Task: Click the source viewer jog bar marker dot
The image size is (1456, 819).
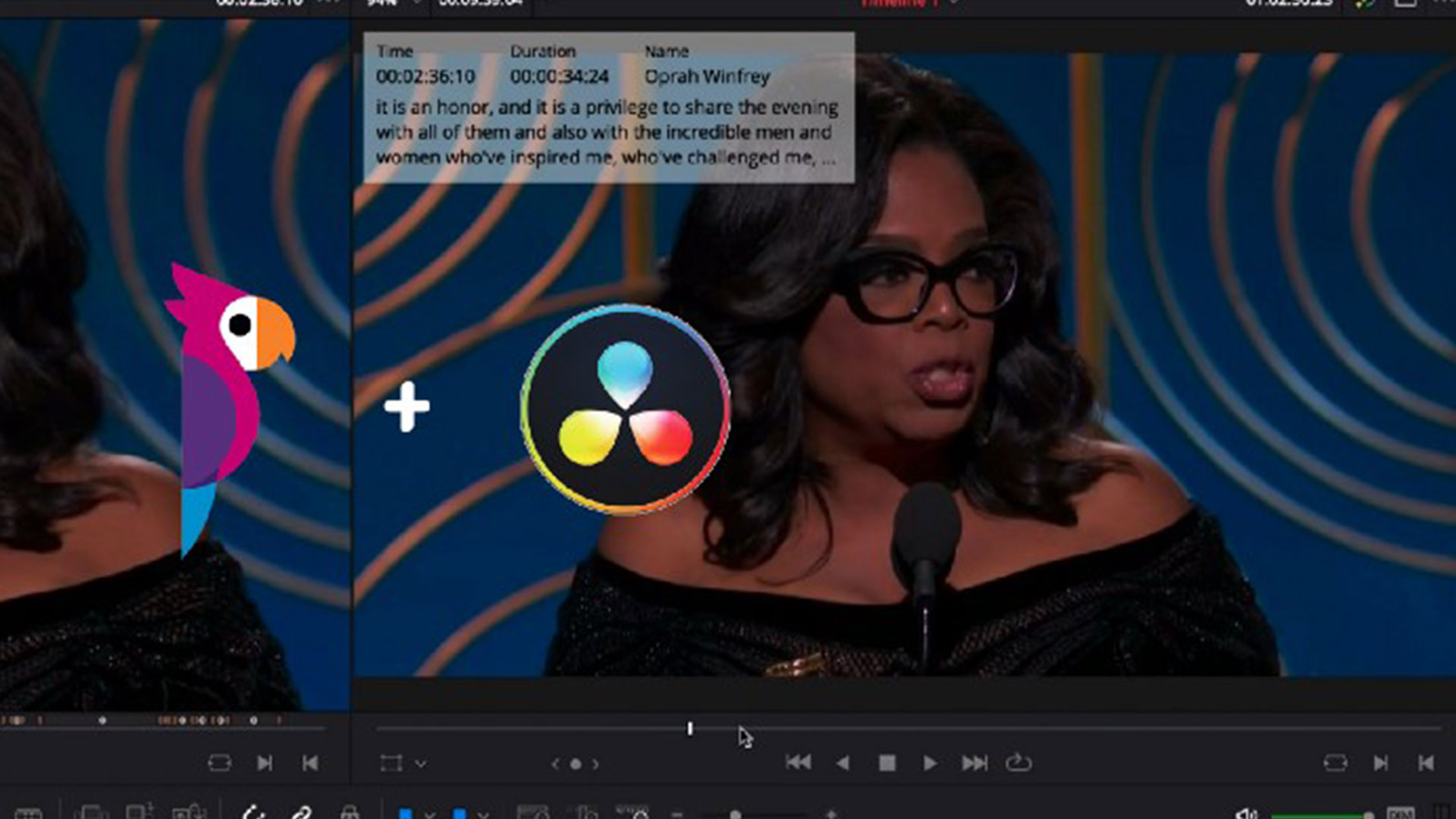Action: point(102,720)
